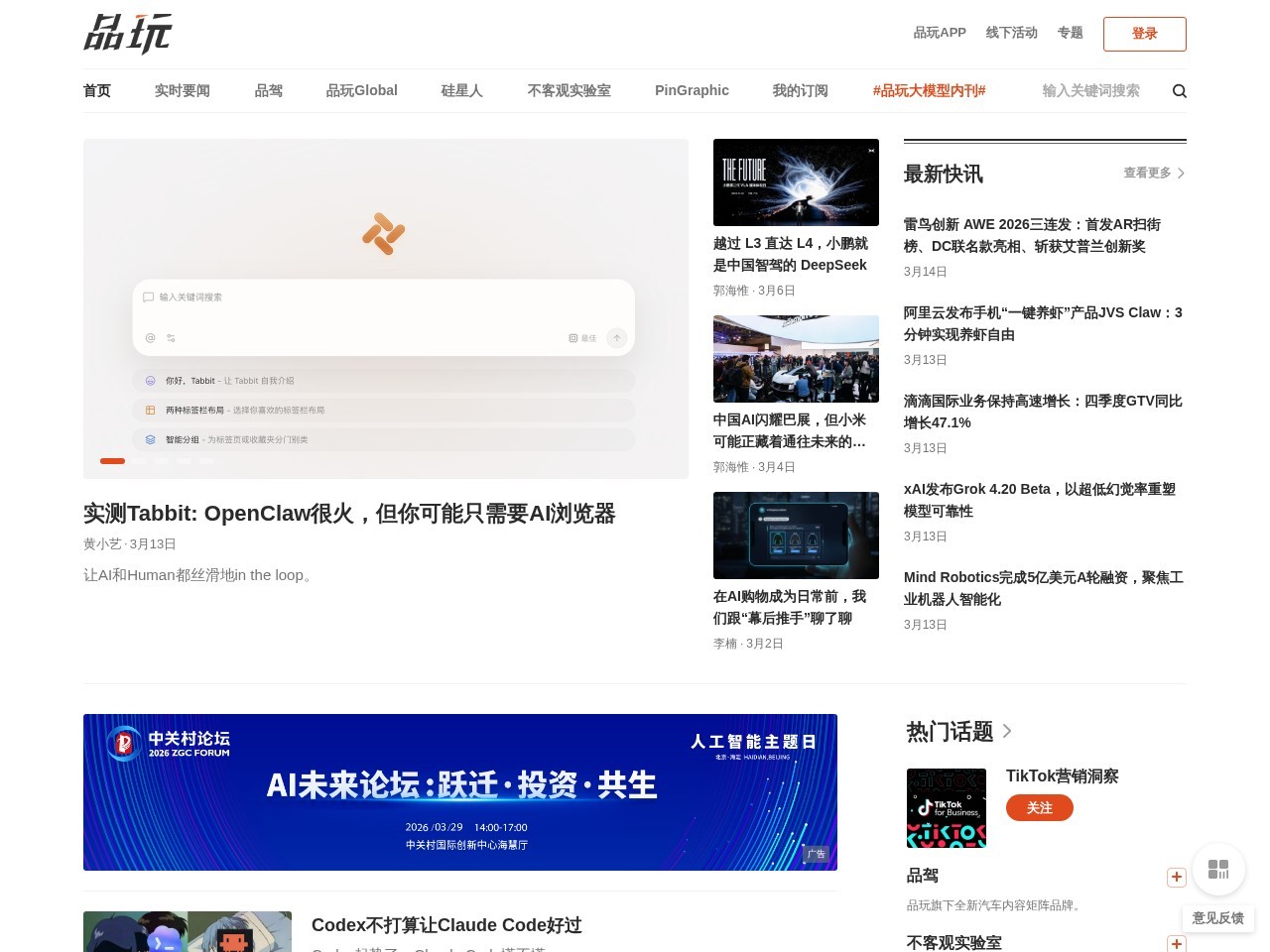Click the 意见反馈 feedback tab
The width and height of the screenshot is (1270, 952).
pyautogui.click(x=1217, y=918)
